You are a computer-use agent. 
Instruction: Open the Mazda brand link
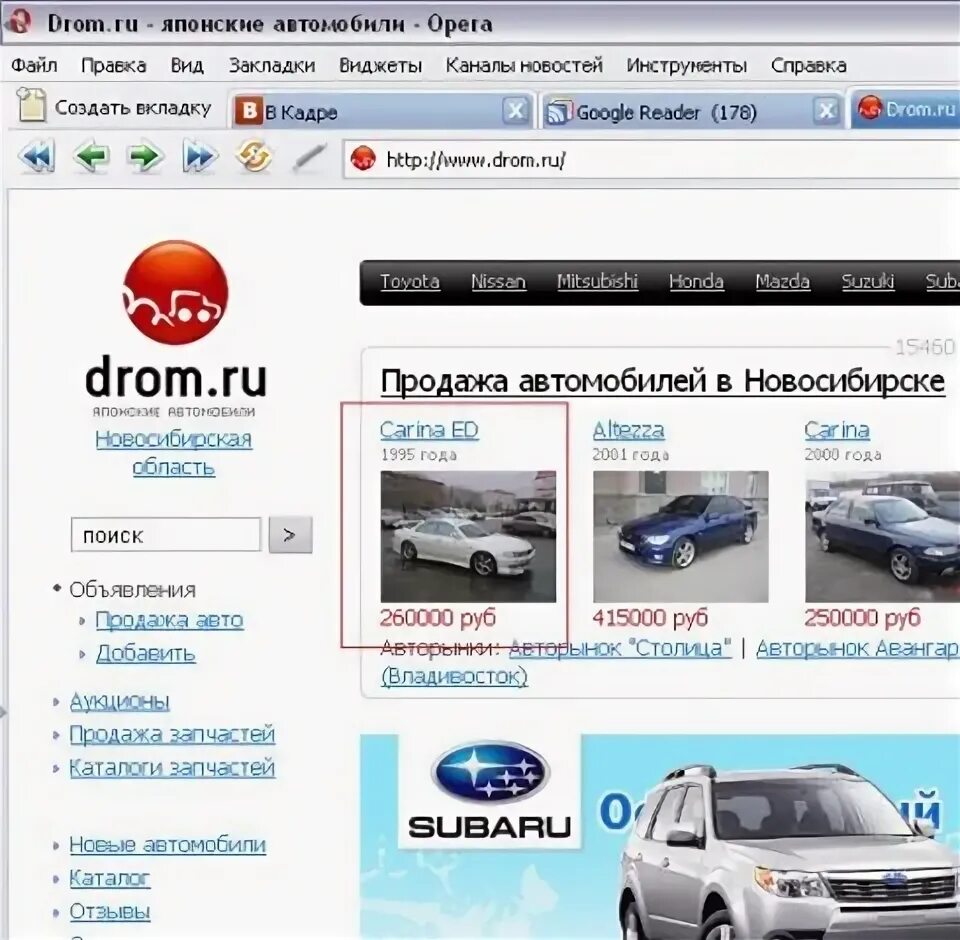[x=782, y=281]
